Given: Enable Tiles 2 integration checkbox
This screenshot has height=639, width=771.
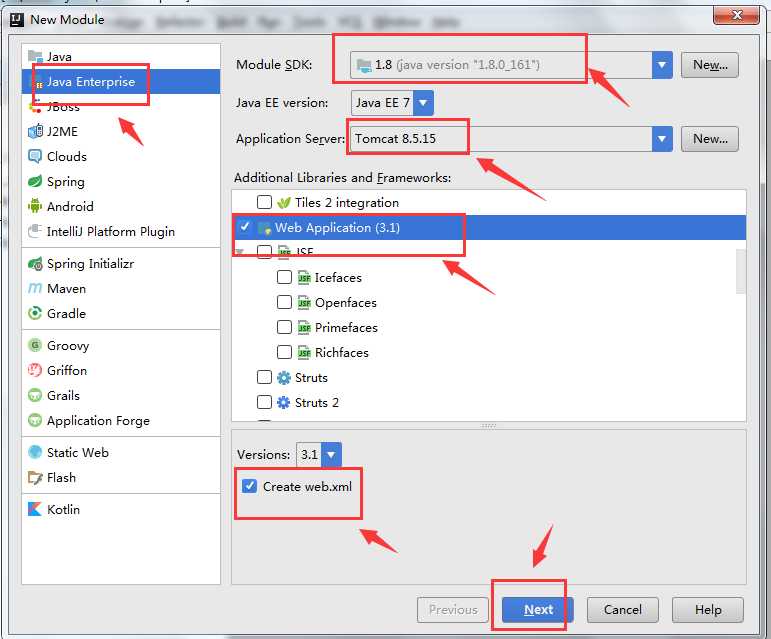Looking at the screenshot, I should click(x=264, y=202).
